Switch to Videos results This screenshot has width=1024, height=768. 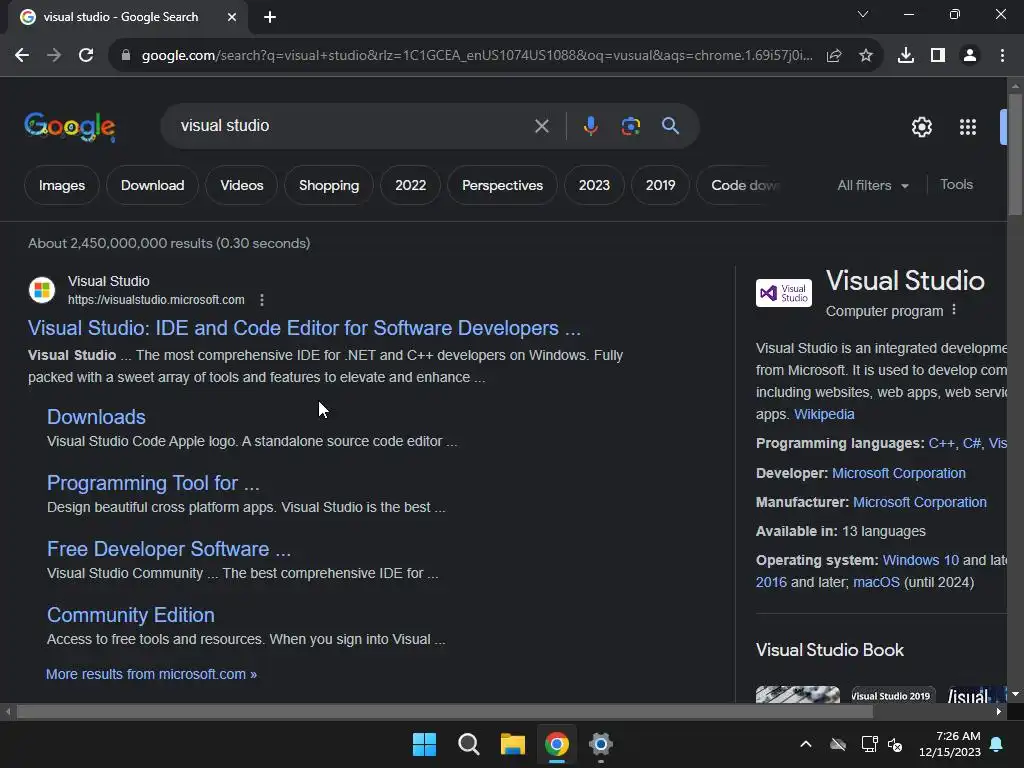(242, 185)
